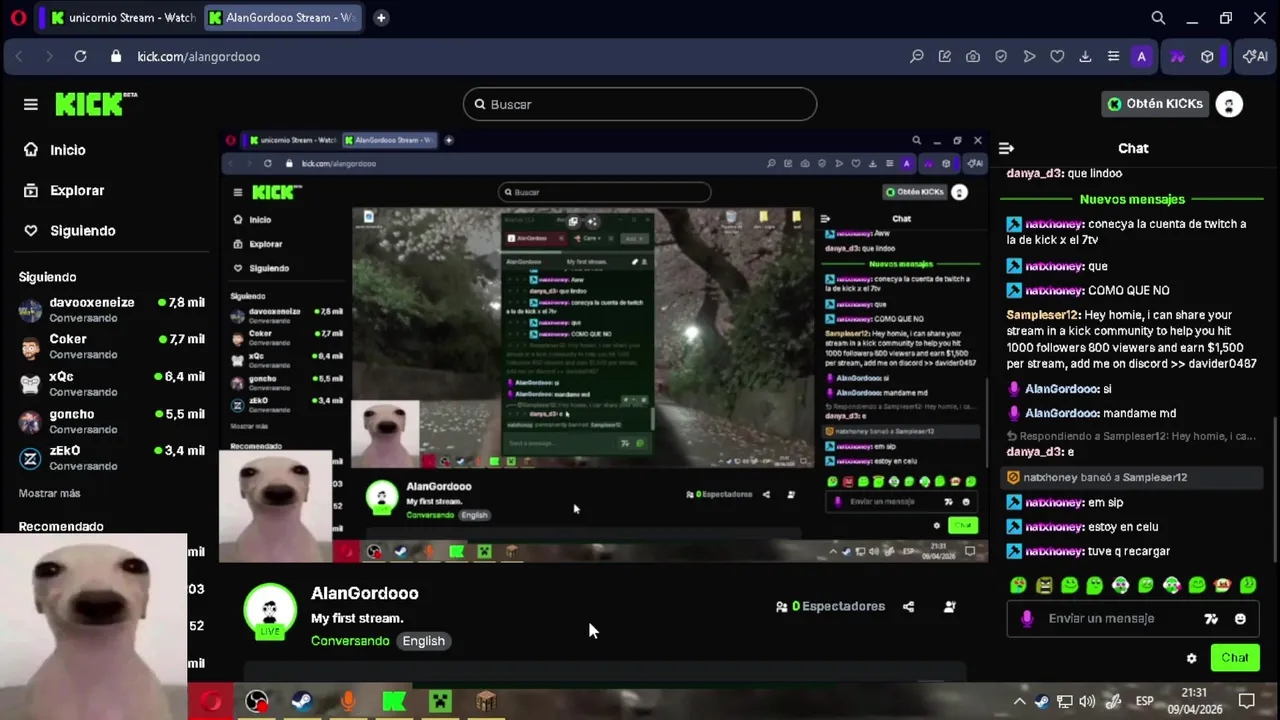The height and width of the screenshot is (720, 1280).
Task: Open 7TV emote picker in chat box
Action: (x=1211, y=619)
